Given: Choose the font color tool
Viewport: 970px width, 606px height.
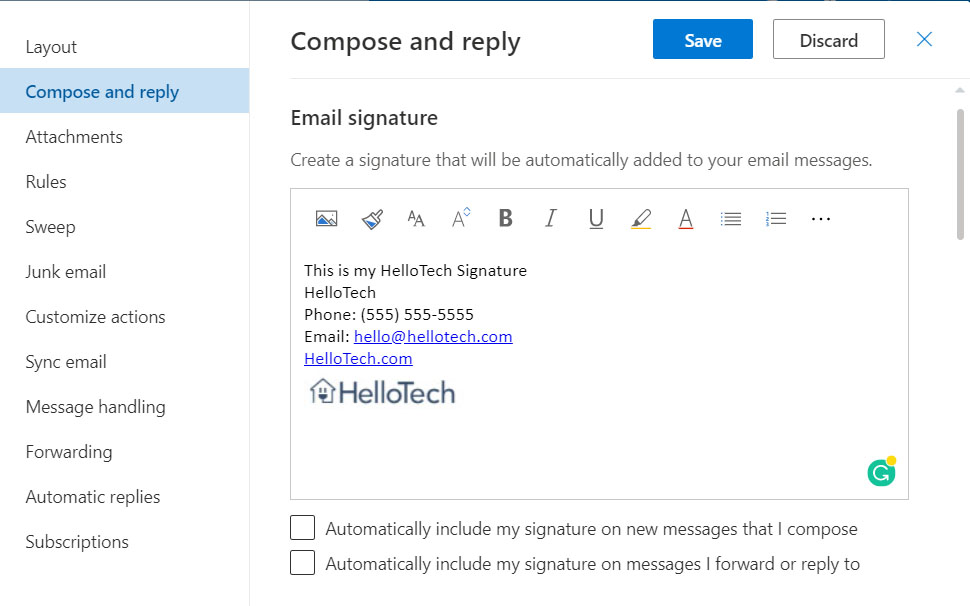Looking at the screenshot, I should (686, 219).
